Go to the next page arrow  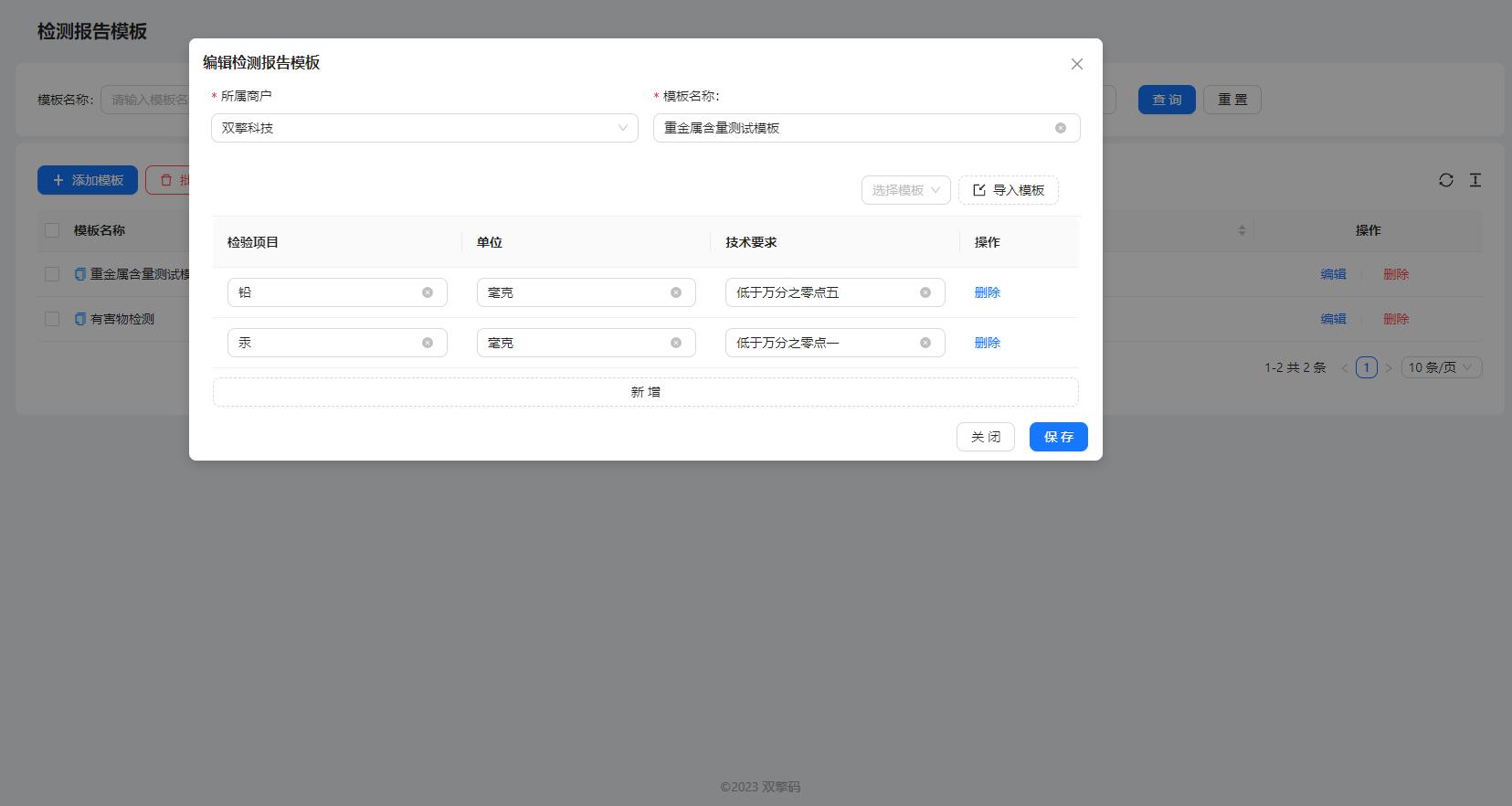(1389, 367)
